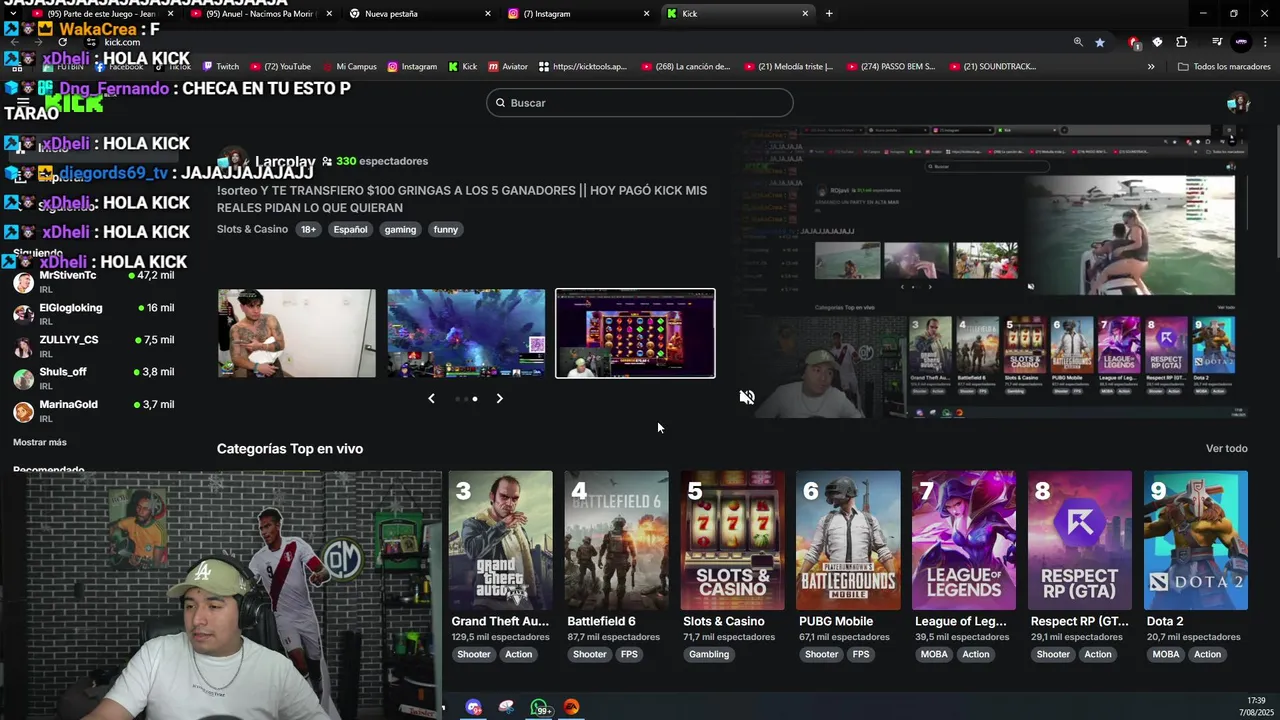The image size is (1280, 720).
Task: Select the 18+ tag
Action: coord(308,229)
